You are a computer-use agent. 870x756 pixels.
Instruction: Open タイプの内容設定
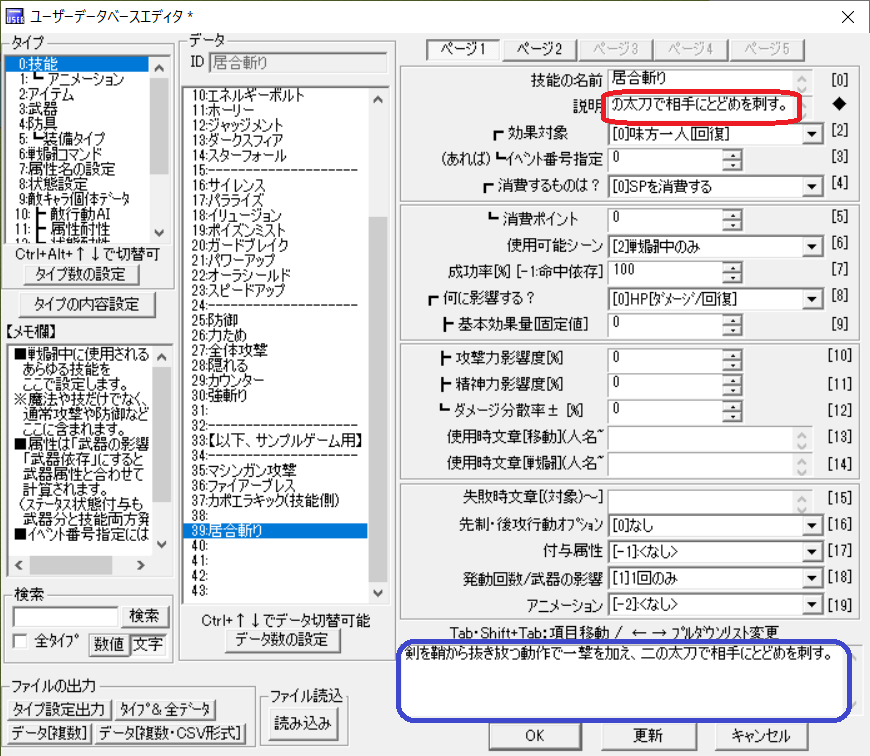pyautogui.click(x=87, y=304)
